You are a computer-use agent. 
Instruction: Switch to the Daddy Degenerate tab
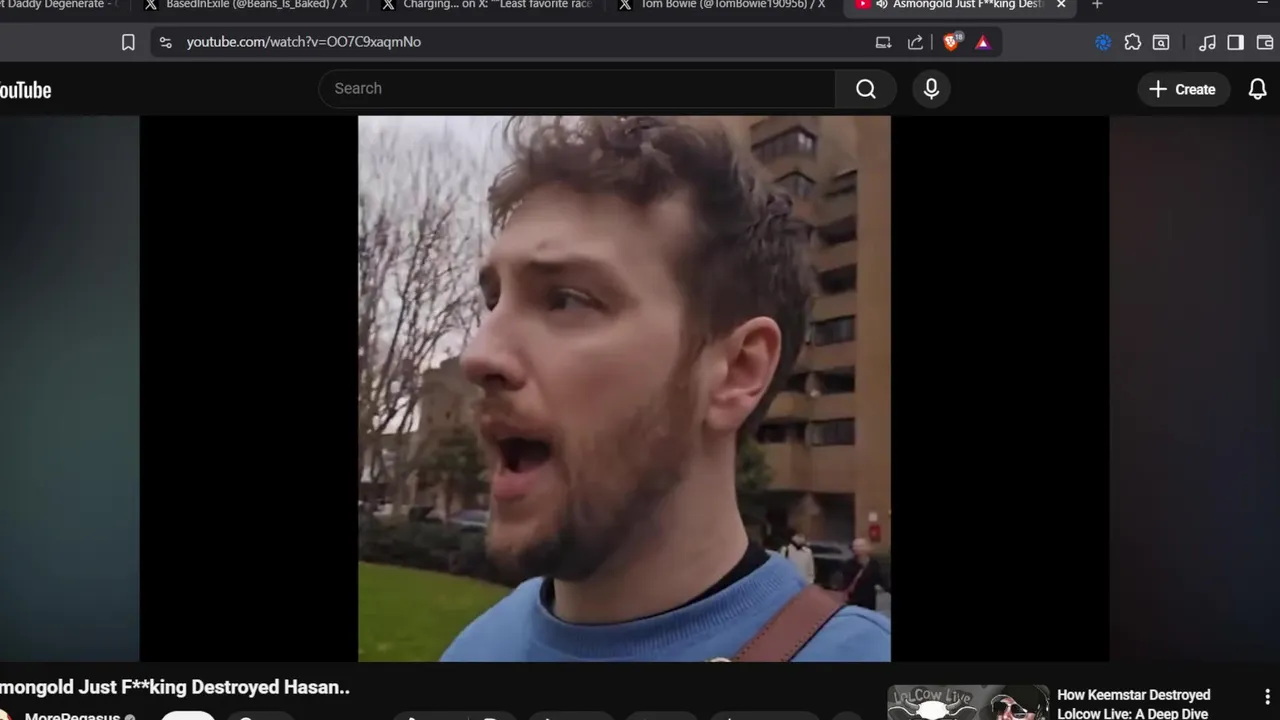[x=62, y=5]
